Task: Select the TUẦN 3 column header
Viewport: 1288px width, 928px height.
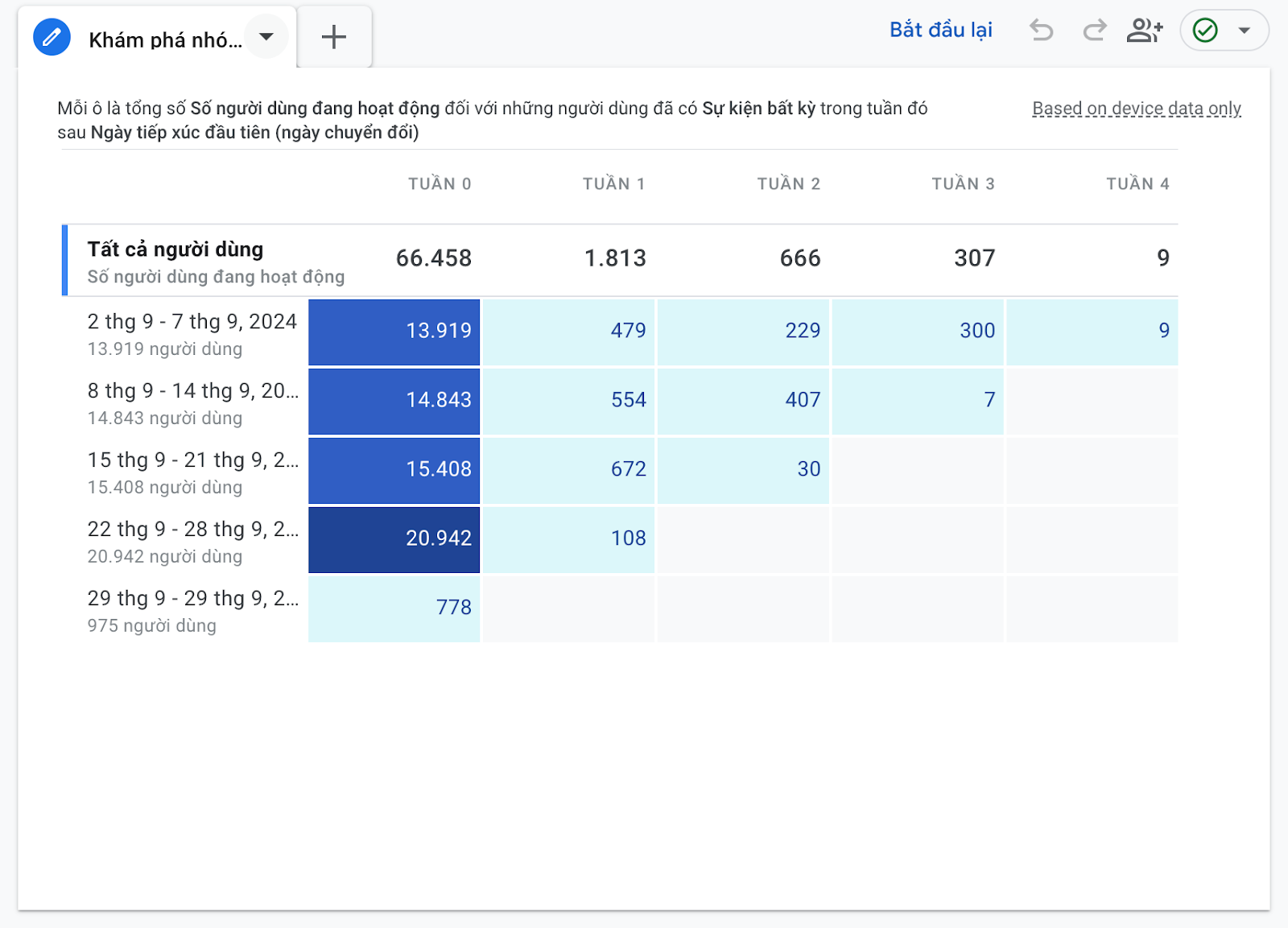Action: pos(964,184)
